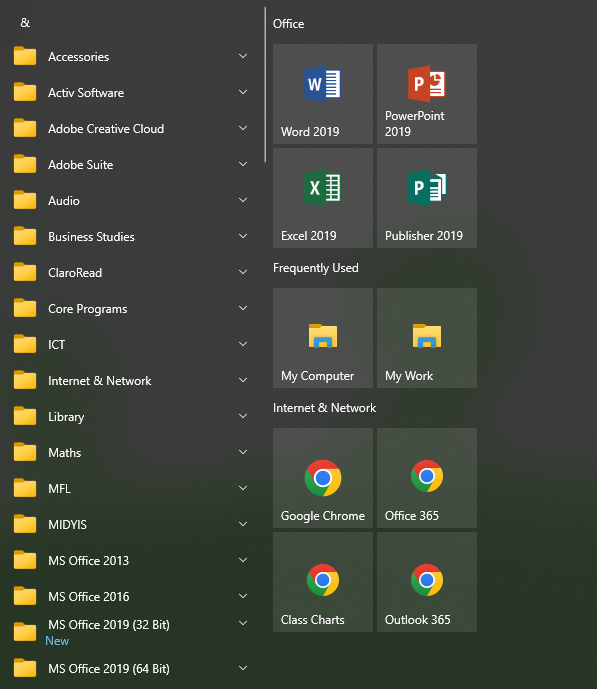The height and width of the screenshot is (689, 597).
Task: Launch Publisher 2019 tile
Action: (427, 198)
